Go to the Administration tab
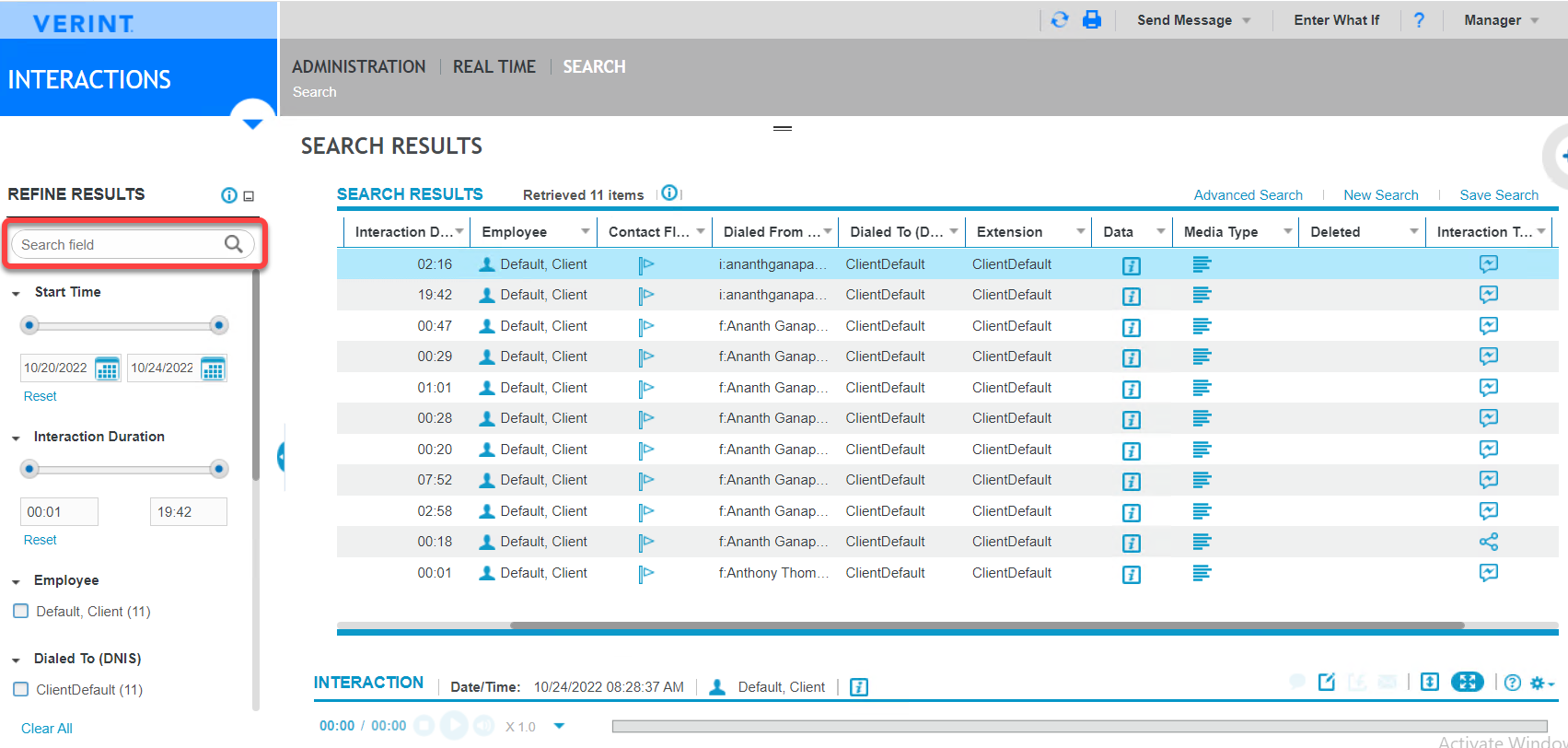The width and height of the screenshot is (1568, 748). (358, 66)
